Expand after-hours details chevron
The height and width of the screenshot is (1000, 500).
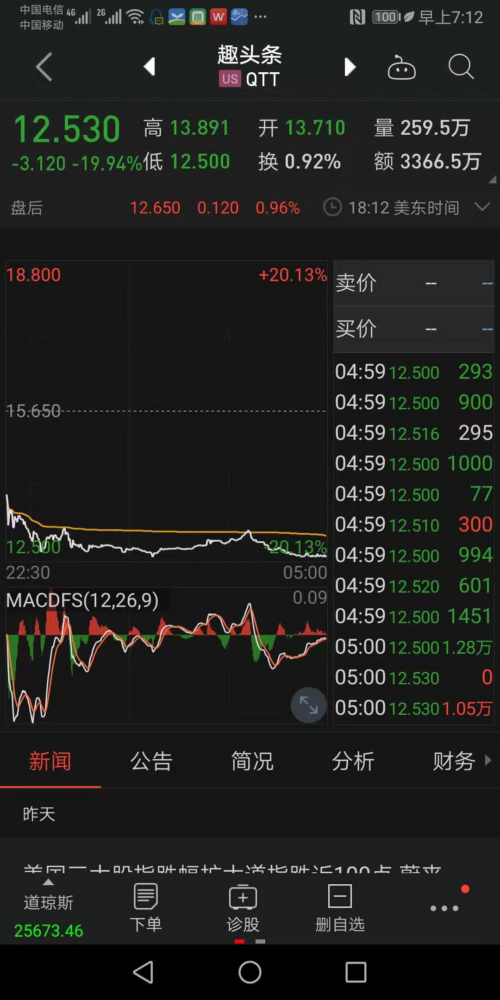[x=483, y=207]
